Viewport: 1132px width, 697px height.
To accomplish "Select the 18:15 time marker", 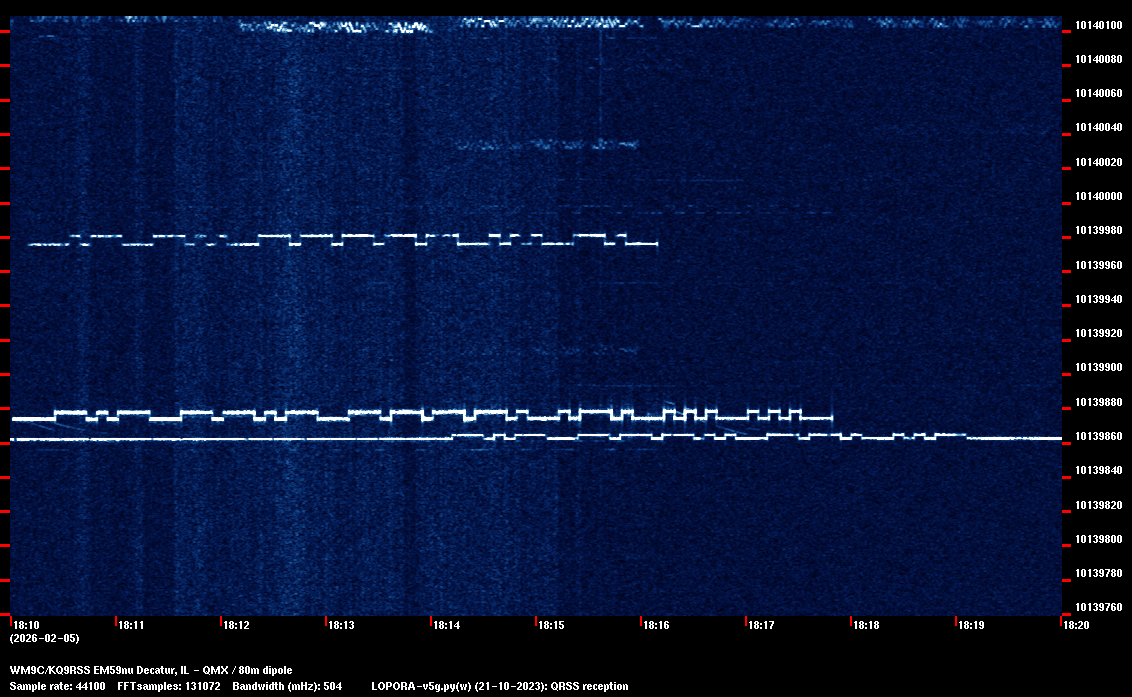I will click(x=552, y=625).
